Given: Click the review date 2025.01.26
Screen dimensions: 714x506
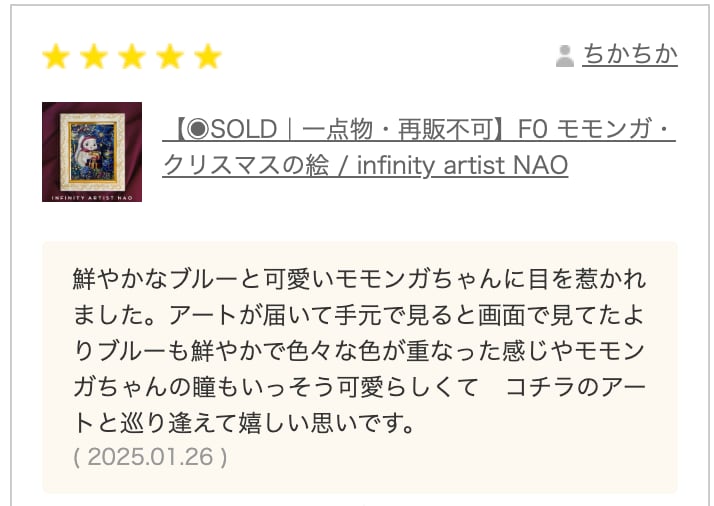Looking at the screenshot, I should [x=150, y=456].
